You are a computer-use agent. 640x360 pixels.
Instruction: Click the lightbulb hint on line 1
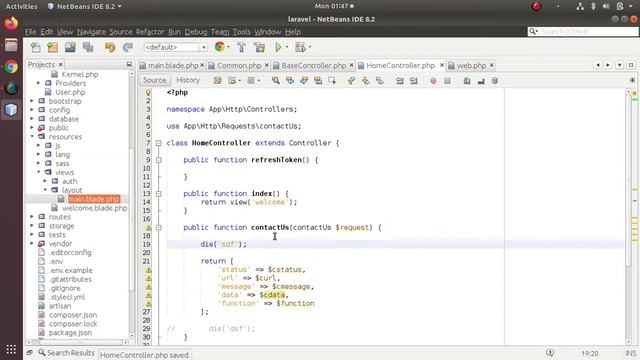[x=148, y=93]
